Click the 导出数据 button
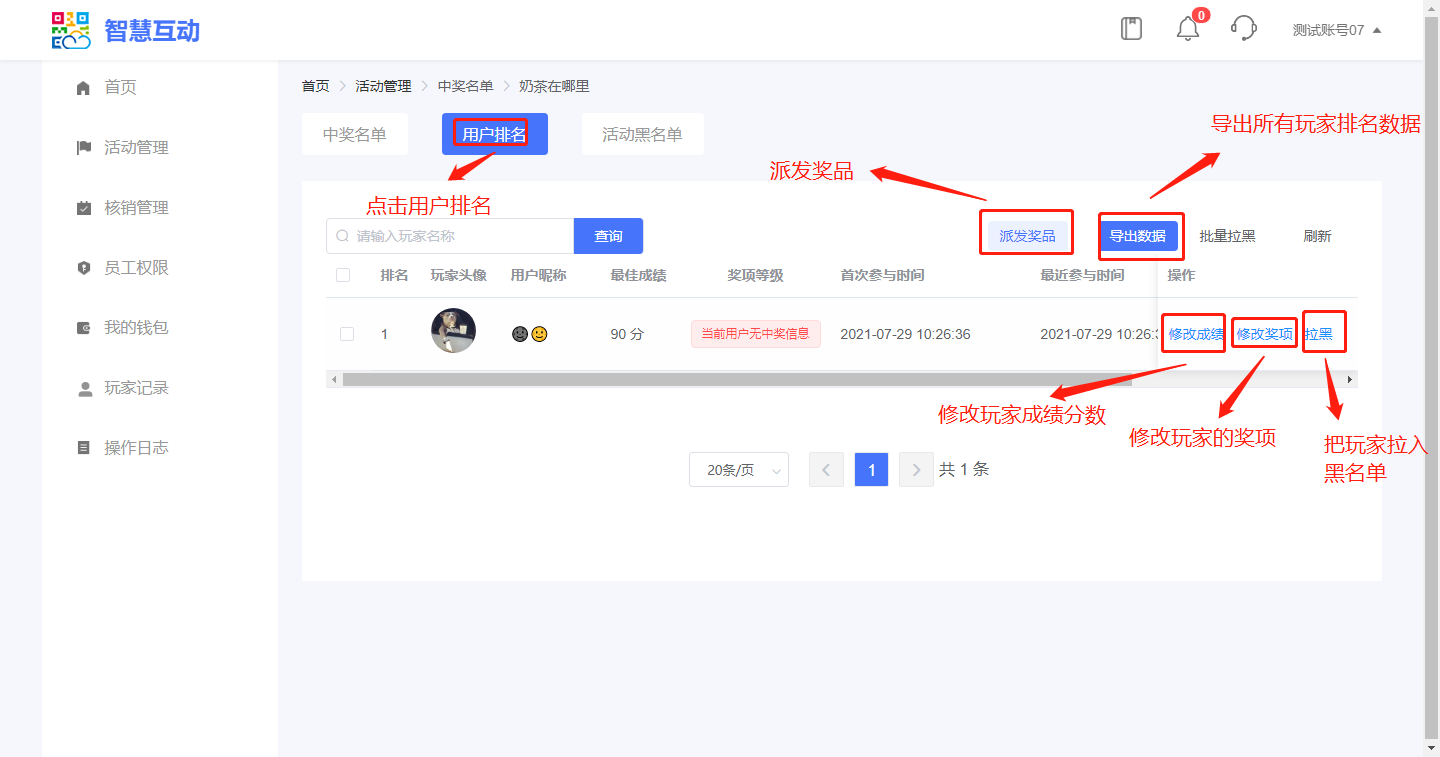 (1137, 236)
